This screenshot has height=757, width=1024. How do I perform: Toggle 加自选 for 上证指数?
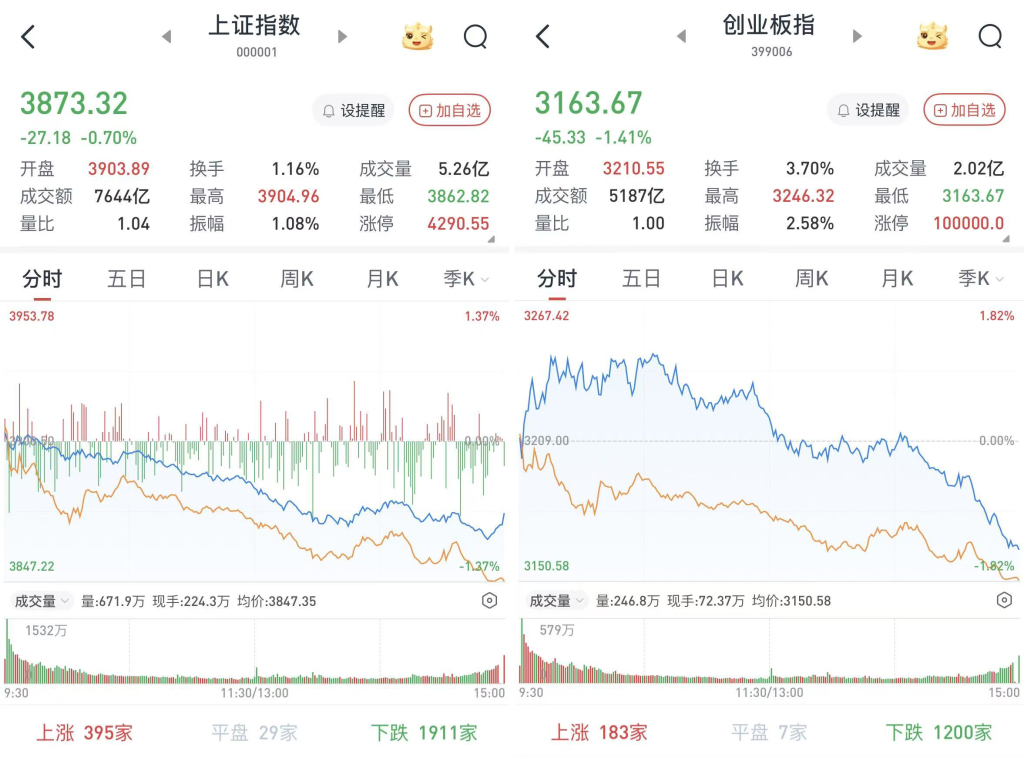point(450,110)
